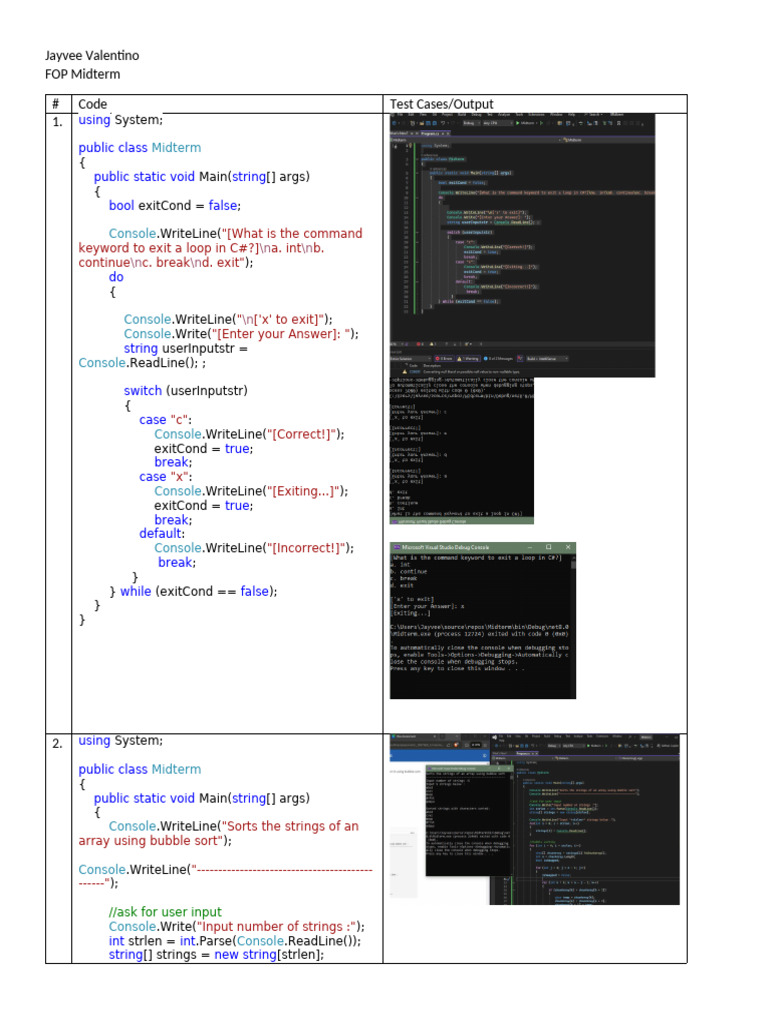Click the Microsoft Visual Studio Debug Console title bar
768x1024 pixels.
(x=483, y=547)
